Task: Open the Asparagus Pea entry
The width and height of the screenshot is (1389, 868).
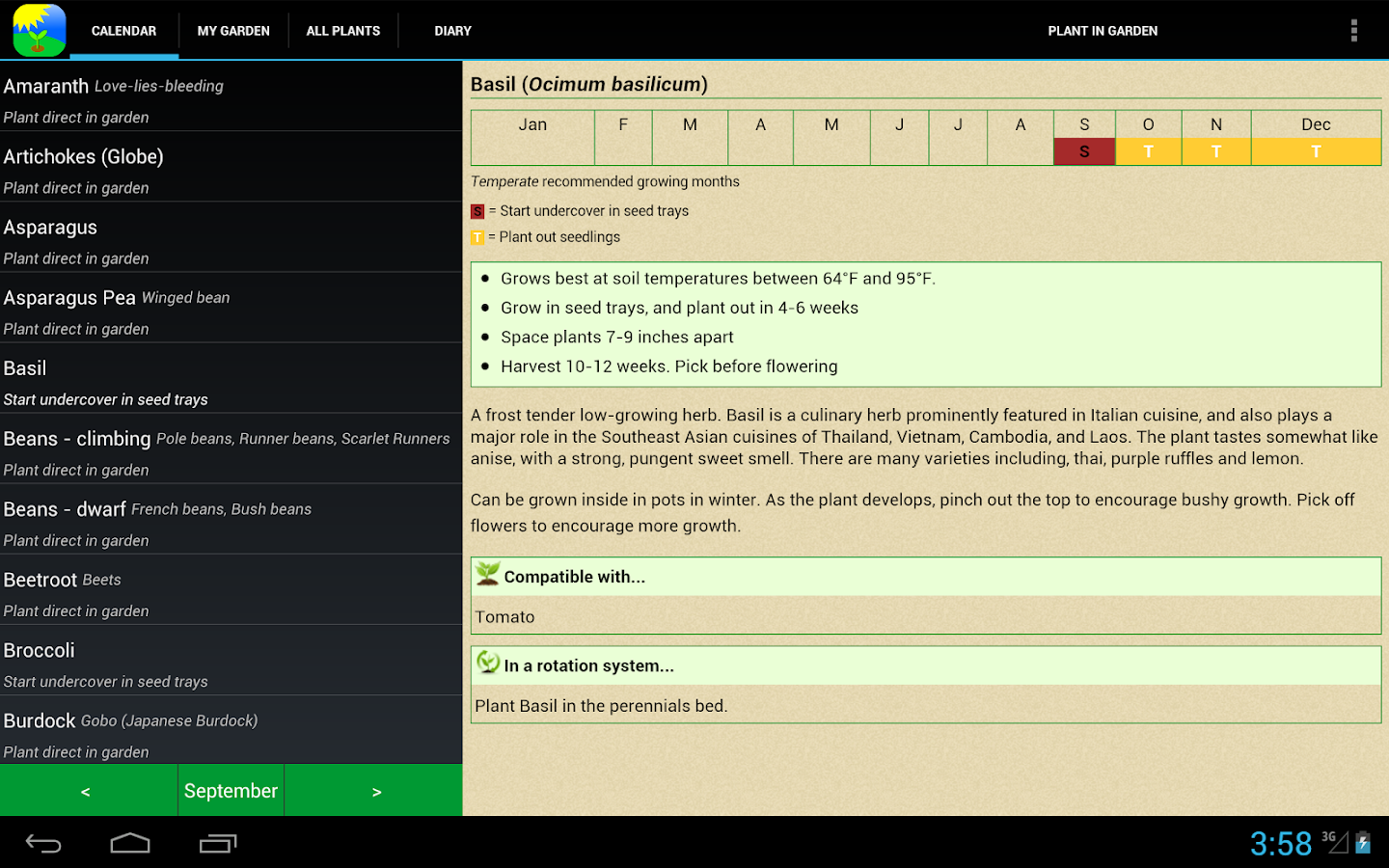Action: click(x=231, y=308)
